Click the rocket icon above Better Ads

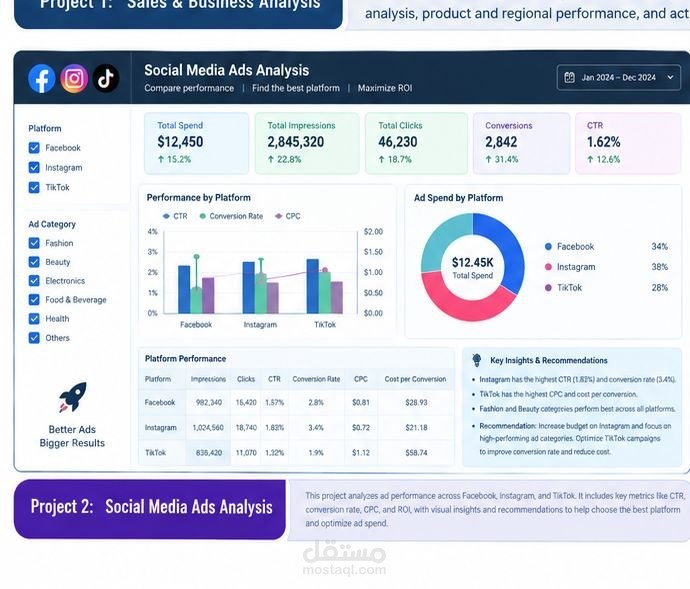pos(73,397)
